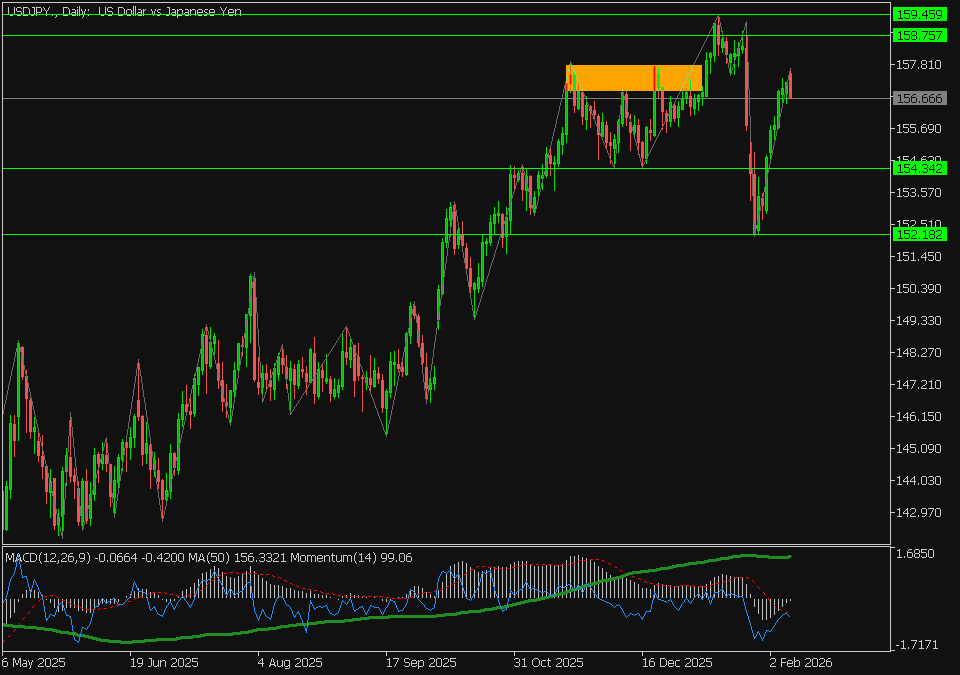Click the 31 Oct 2025 date label
Viewport: 960px width, 675px height.
click(548, 662)
